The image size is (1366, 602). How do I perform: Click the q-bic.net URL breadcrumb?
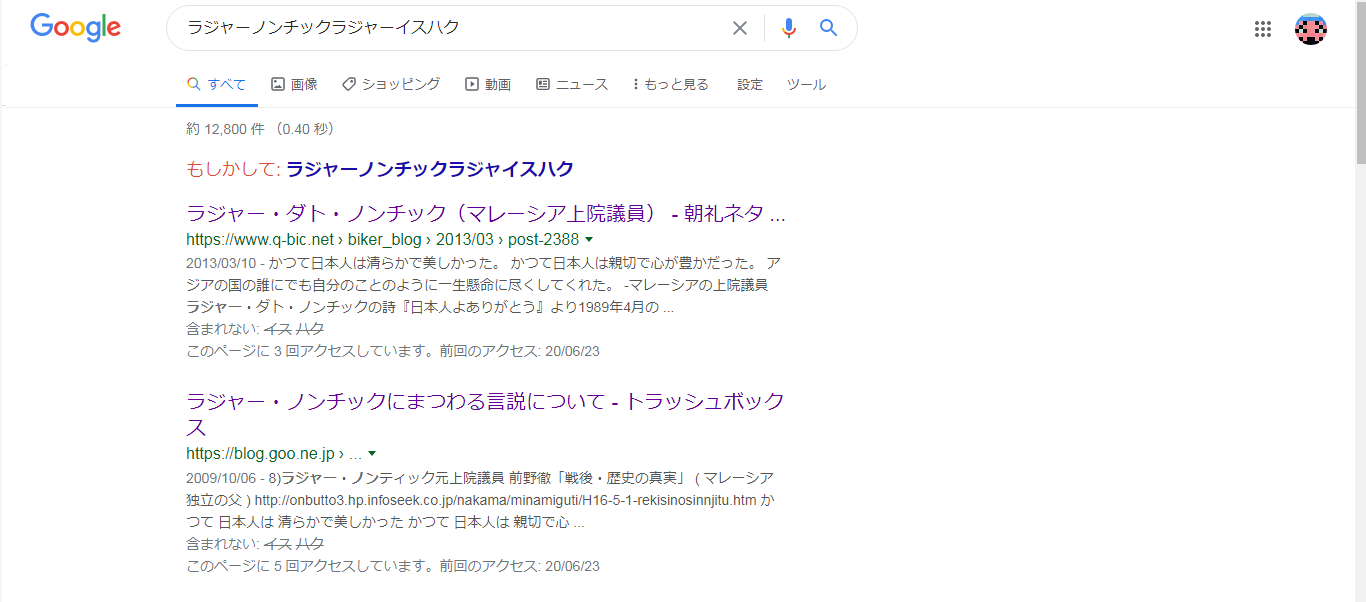click(x=382, y=240)
